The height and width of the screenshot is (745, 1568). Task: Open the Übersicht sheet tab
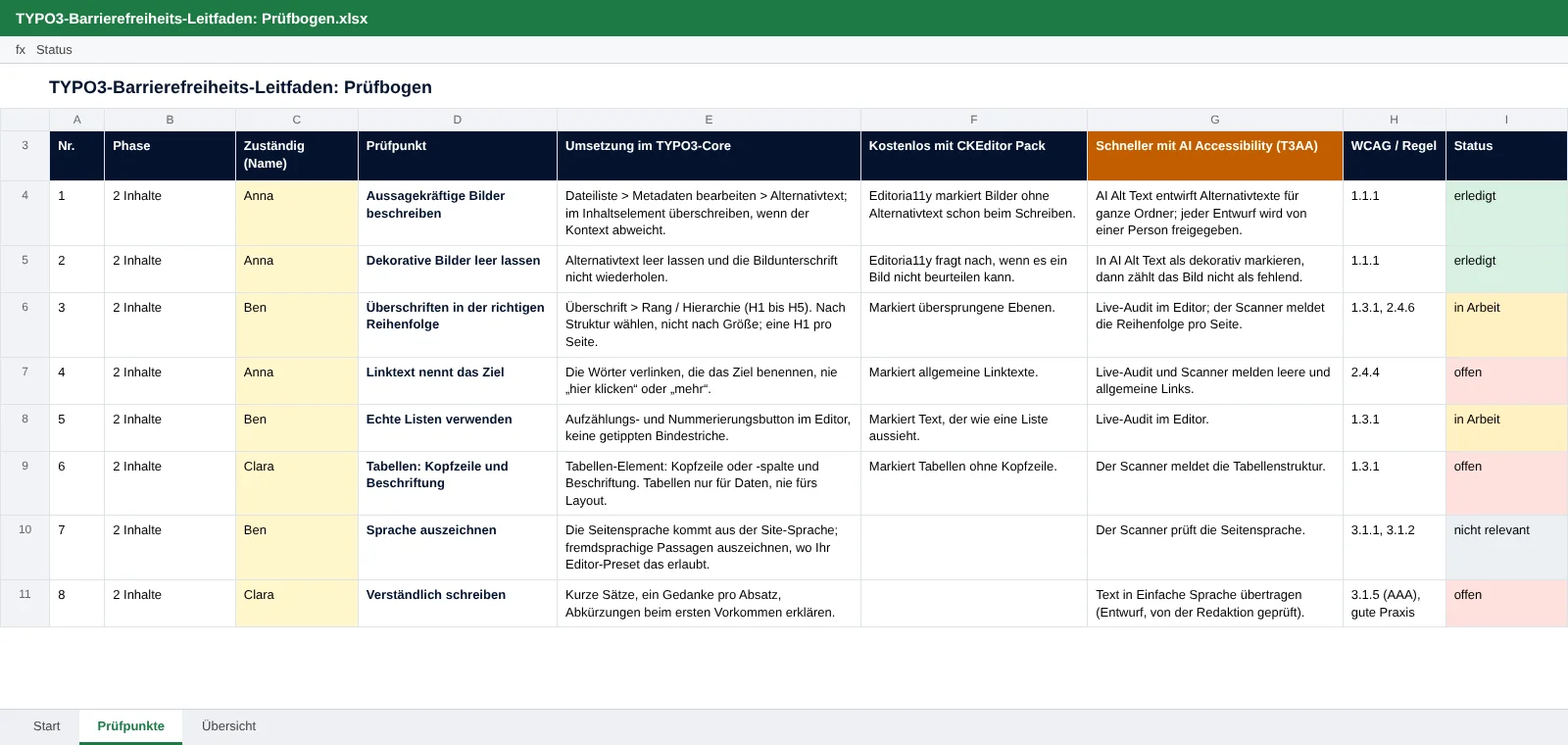[x=228, y=726]
